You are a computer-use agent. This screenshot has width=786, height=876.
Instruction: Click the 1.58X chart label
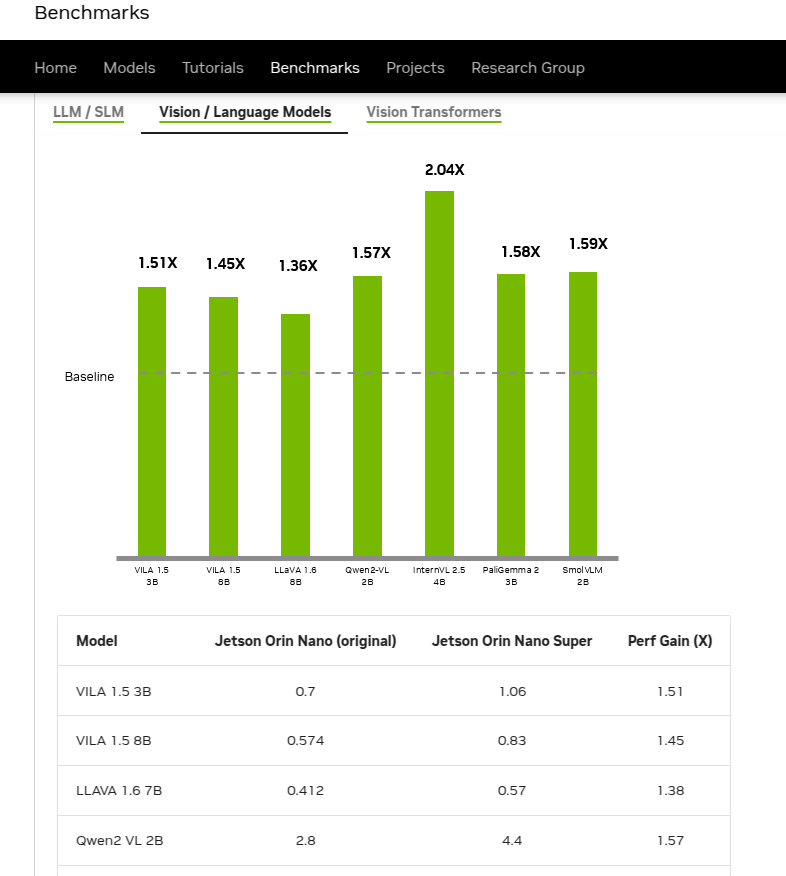[x=521, y=252]
